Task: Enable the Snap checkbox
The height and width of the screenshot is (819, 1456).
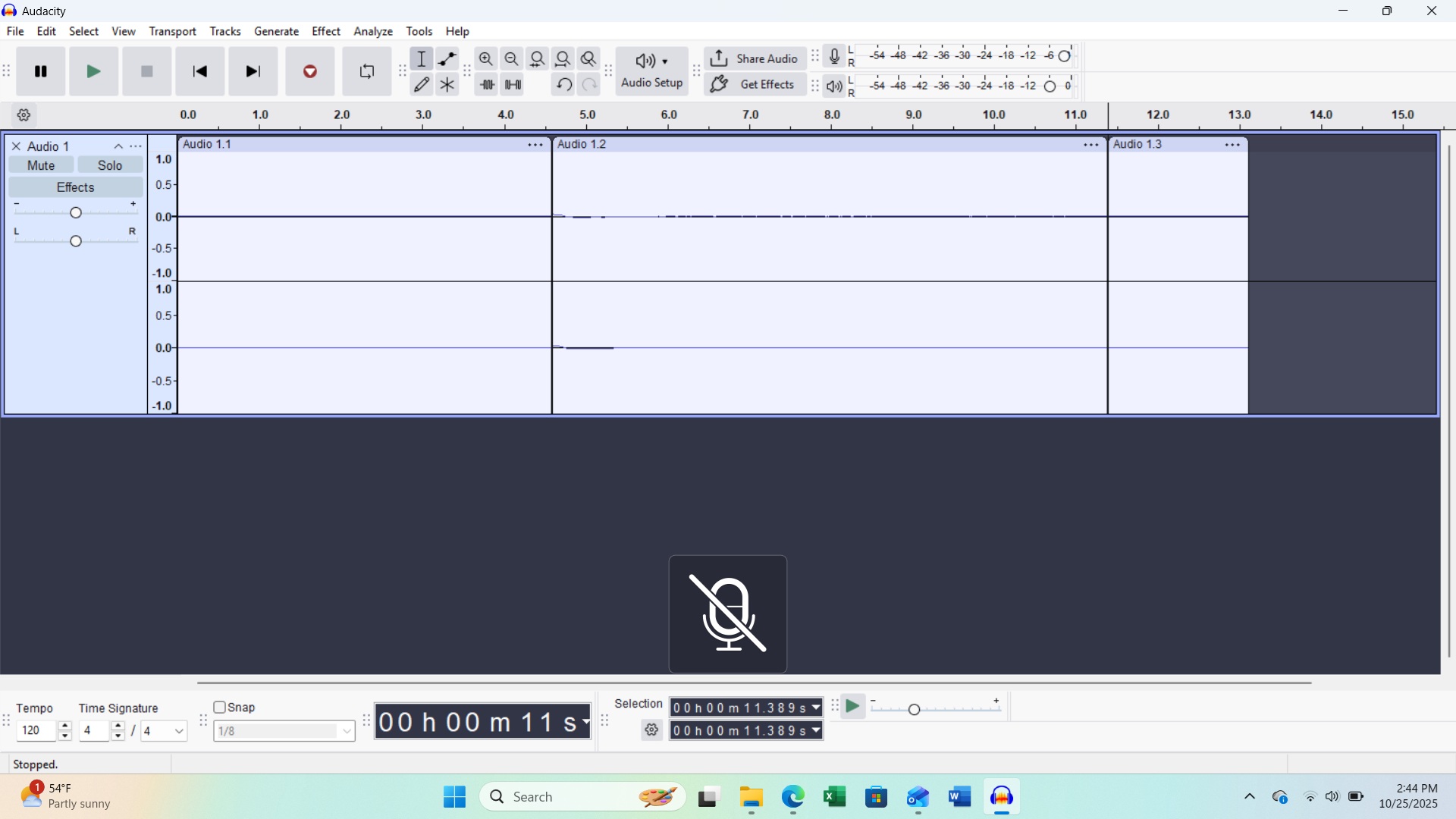Action: pyautogui.click(x=220, y=707)
